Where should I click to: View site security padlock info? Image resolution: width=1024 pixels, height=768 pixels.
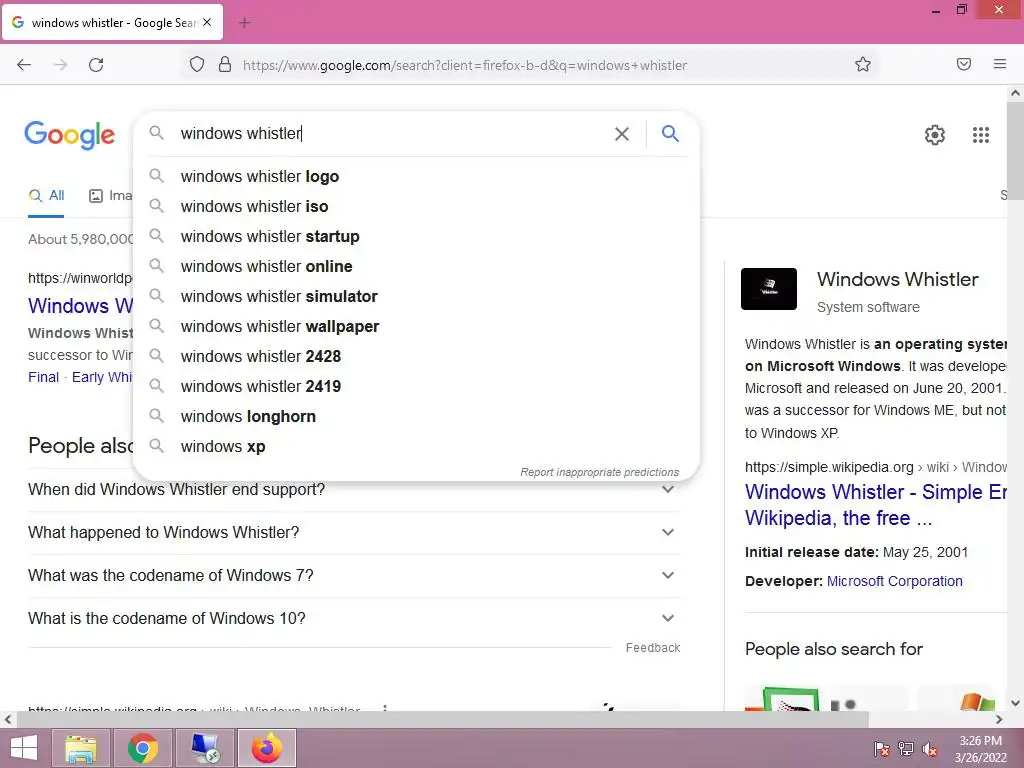point(225,64)
